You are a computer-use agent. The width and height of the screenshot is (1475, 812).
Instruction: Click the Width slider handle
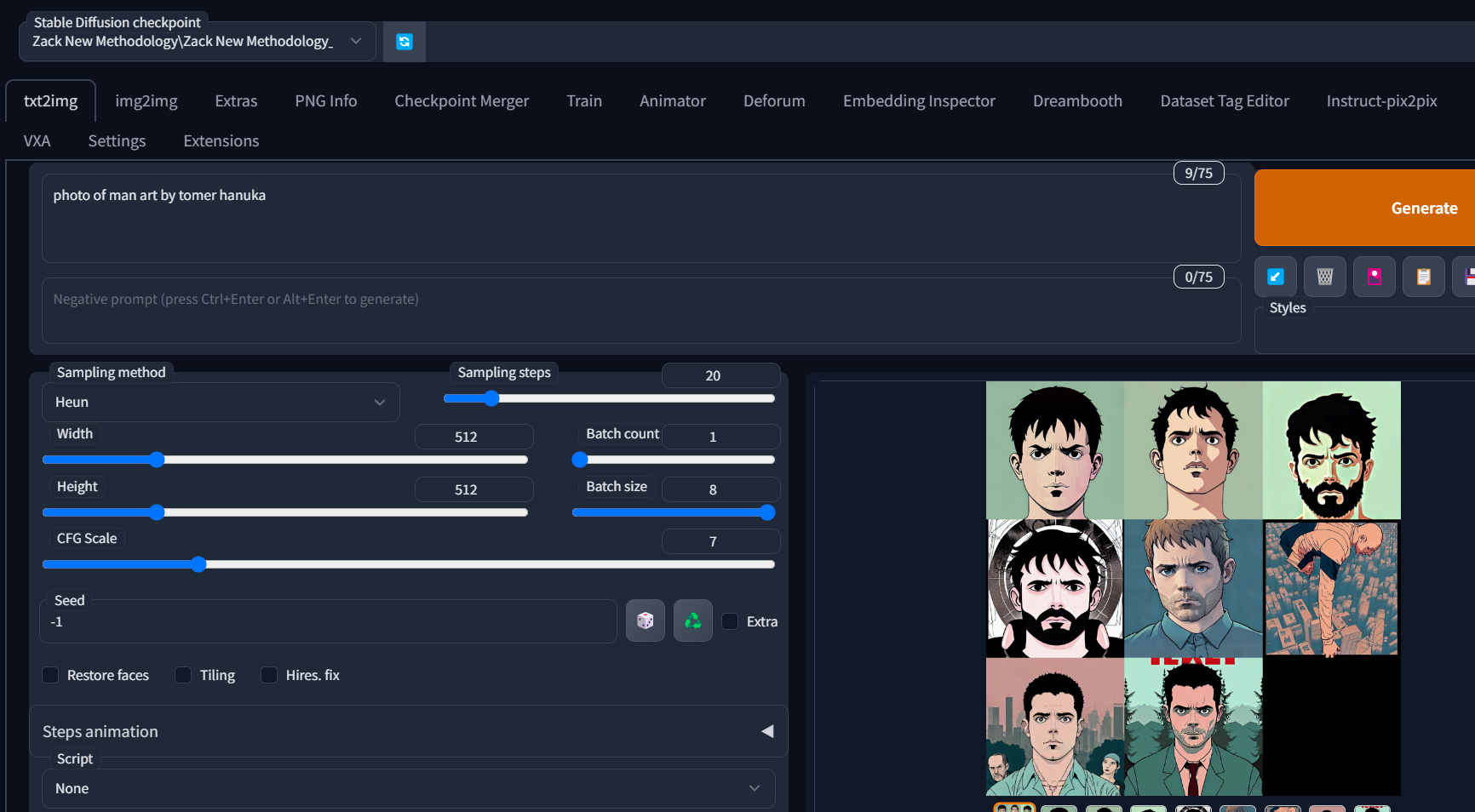[x=157, y=460]
